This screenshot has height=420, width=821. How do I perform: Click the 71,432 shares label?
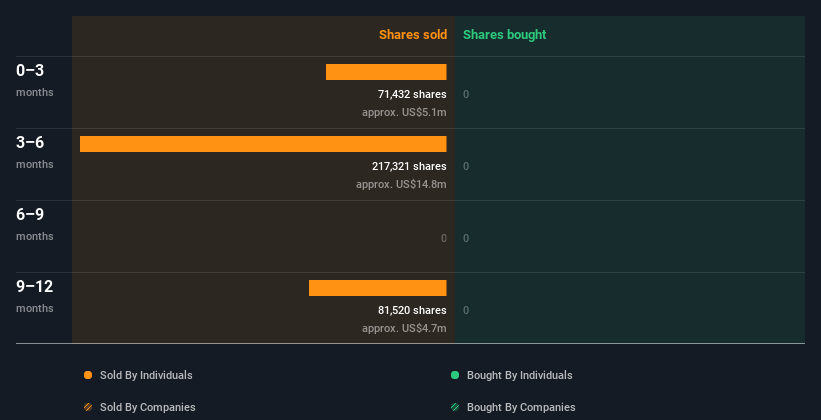(405, 94)
